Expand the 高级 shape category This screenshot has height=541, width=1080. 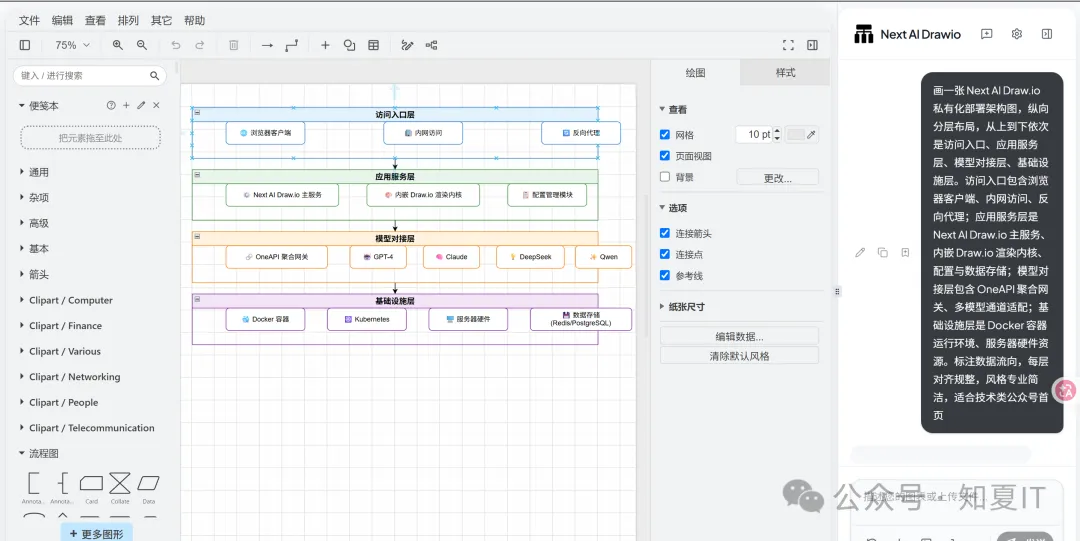pyautogui.click(x=34, y=223)
